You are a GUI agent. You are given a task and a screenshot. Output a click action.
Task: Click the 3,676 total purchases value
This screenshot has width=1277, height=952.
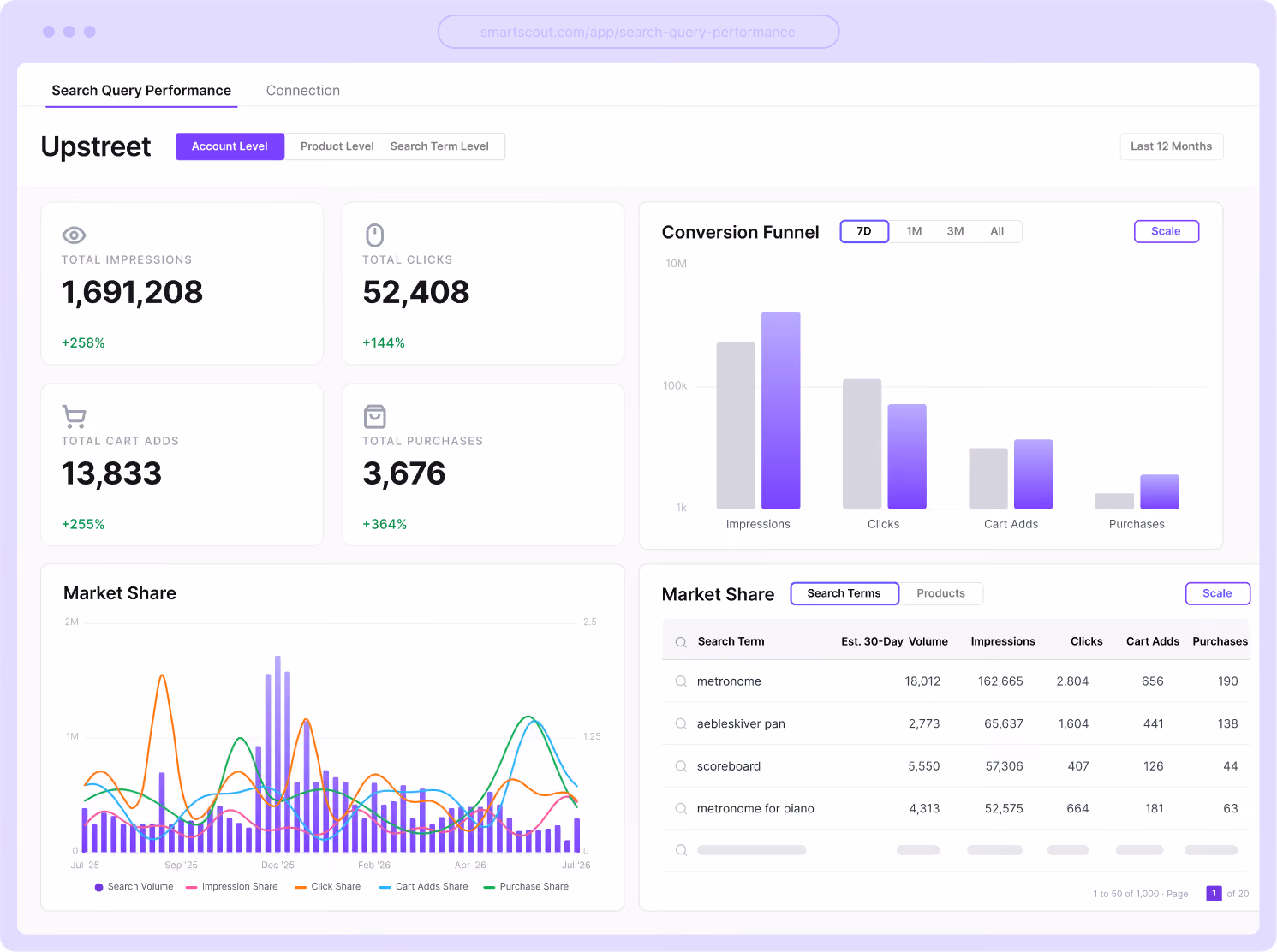click(x=404, y=474)
